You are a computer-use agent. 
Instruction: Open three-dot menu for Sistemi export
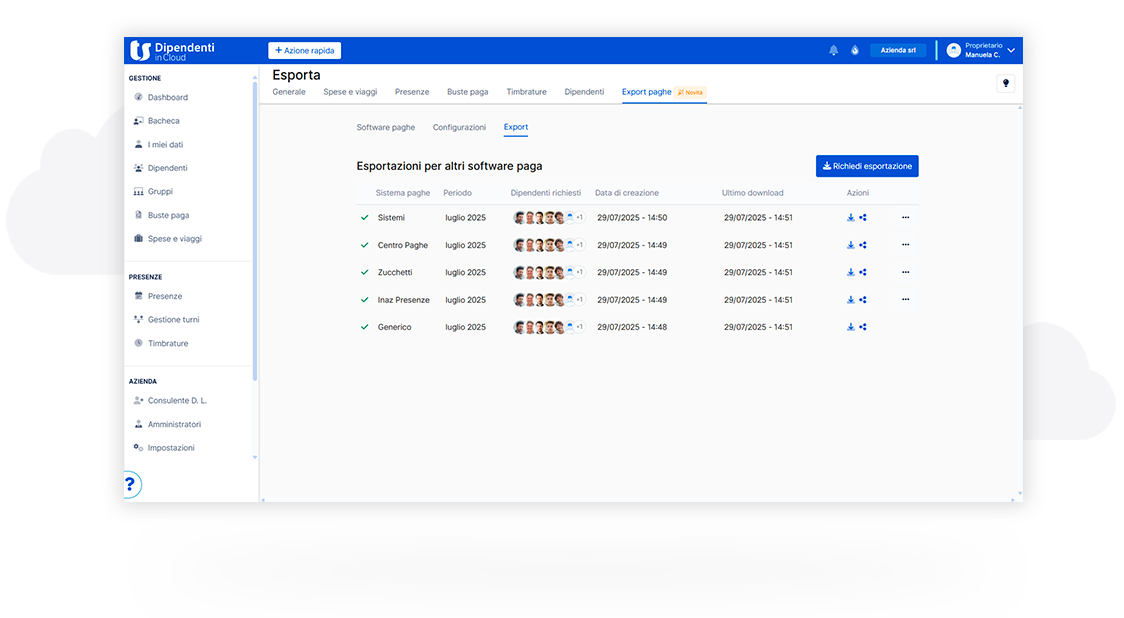pos(905,217)
